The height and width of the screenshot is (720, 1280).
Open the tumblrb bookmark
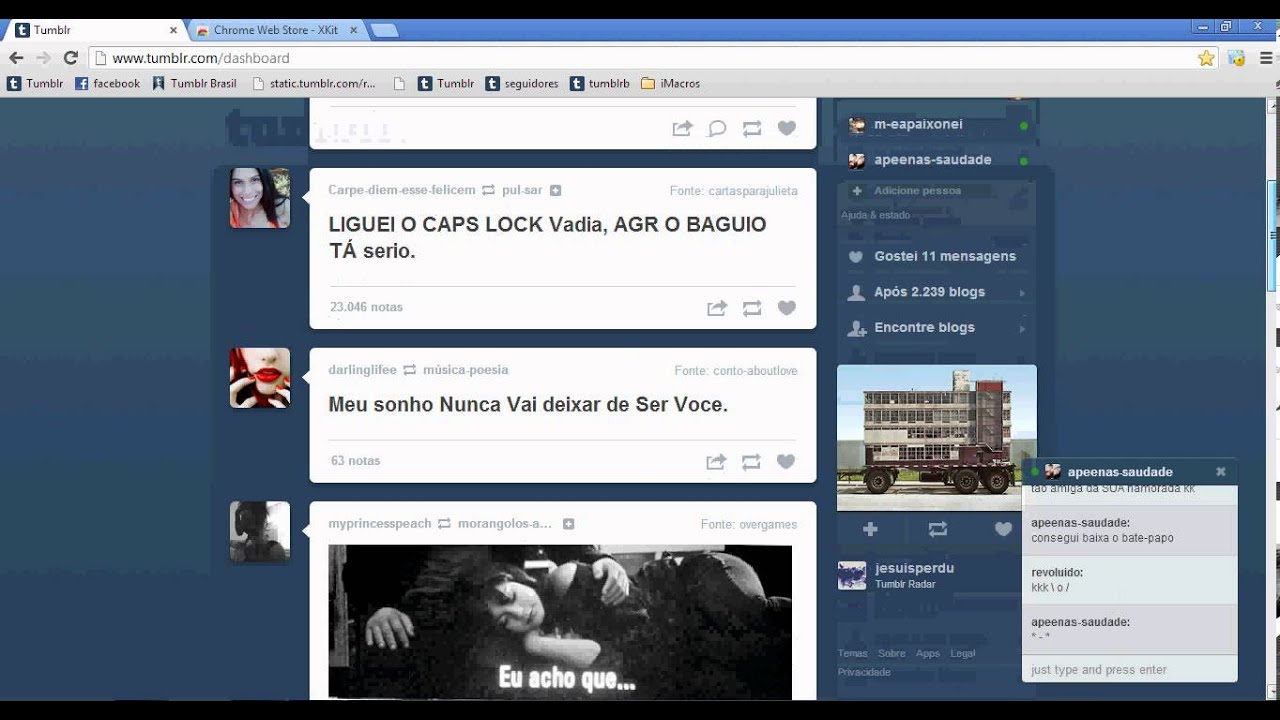[x=600, y=84]
